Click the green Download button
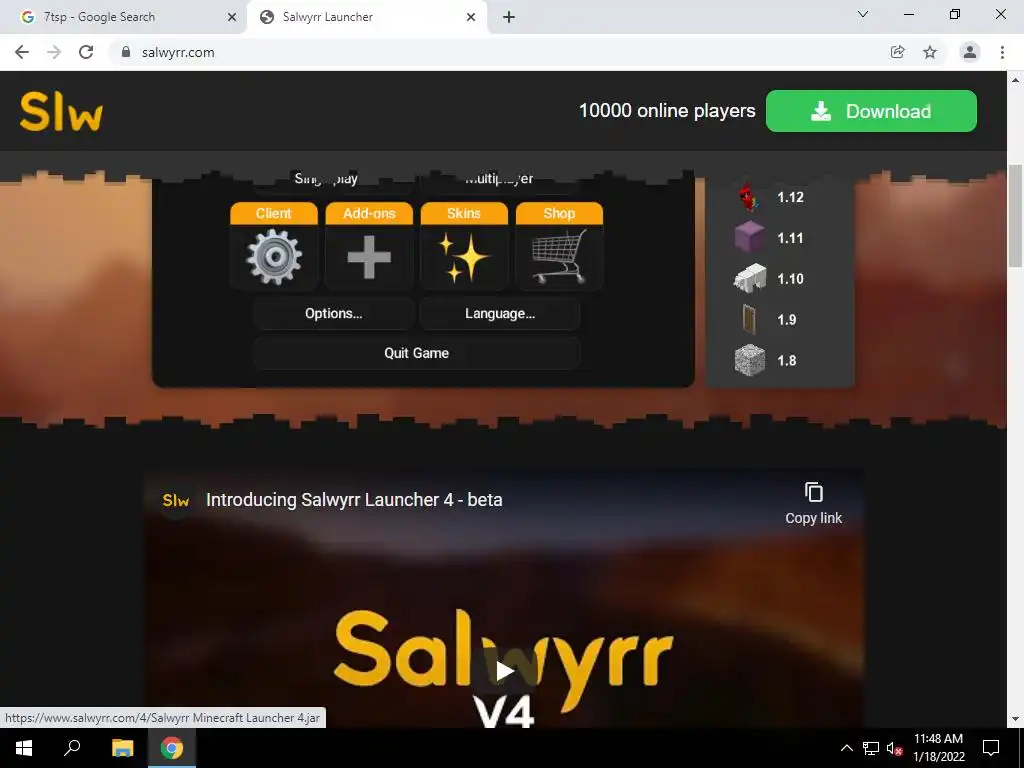 [x=871, y=111]
